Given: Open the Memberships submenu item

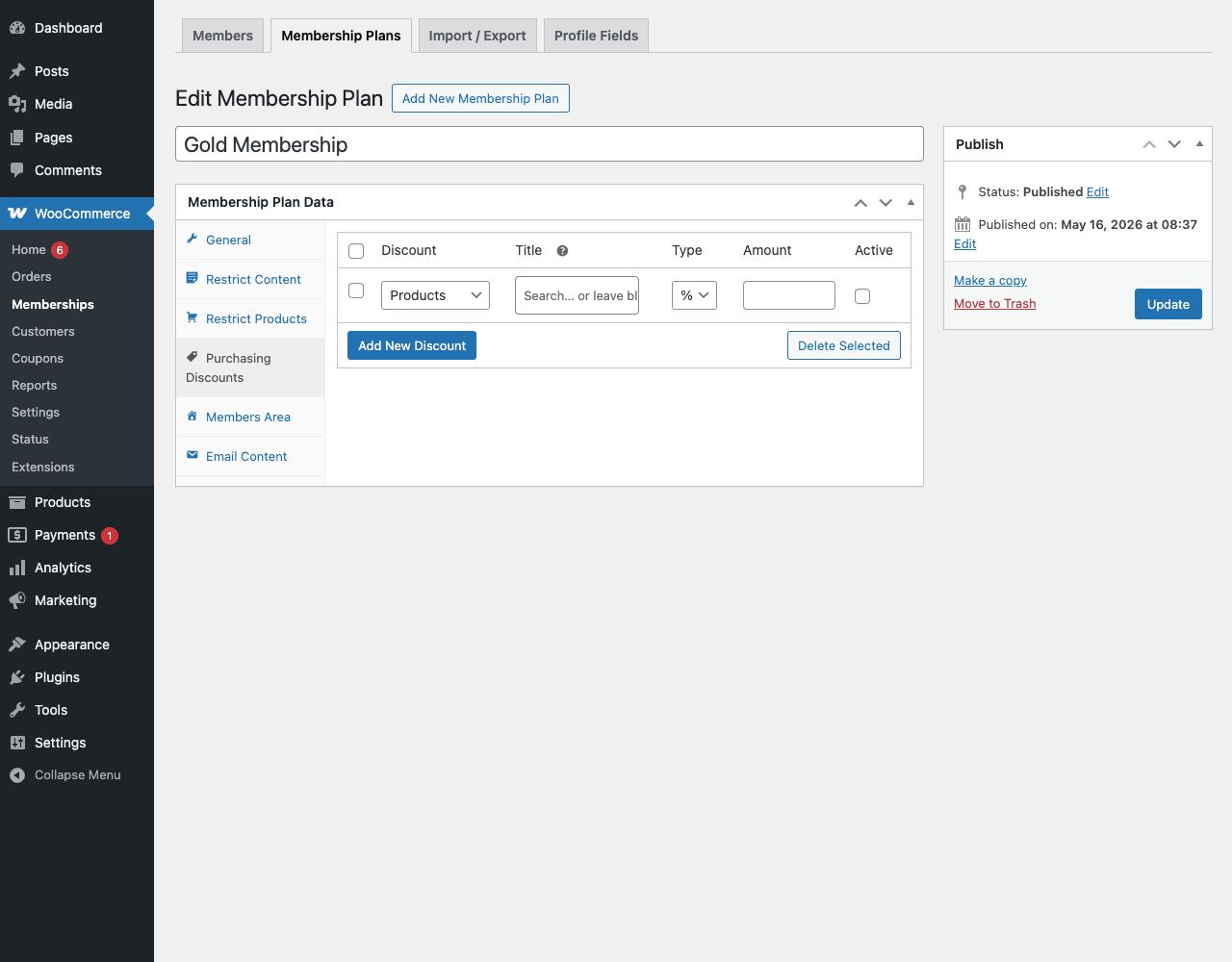Looking at the screenshot, I should click(53, 304).
